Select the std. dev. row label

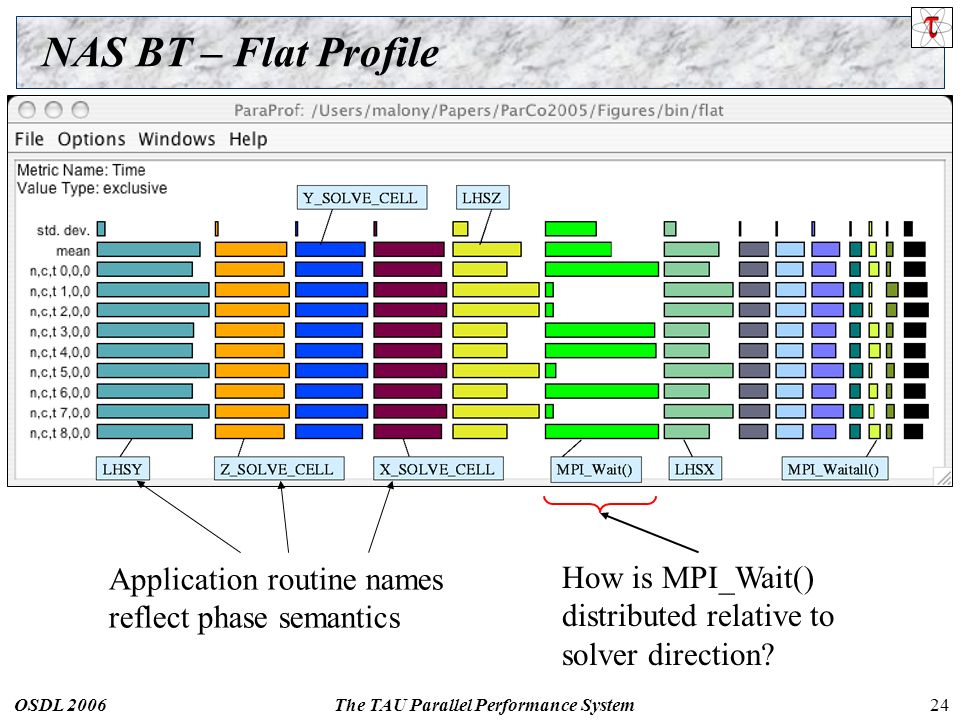pos(63,230)
